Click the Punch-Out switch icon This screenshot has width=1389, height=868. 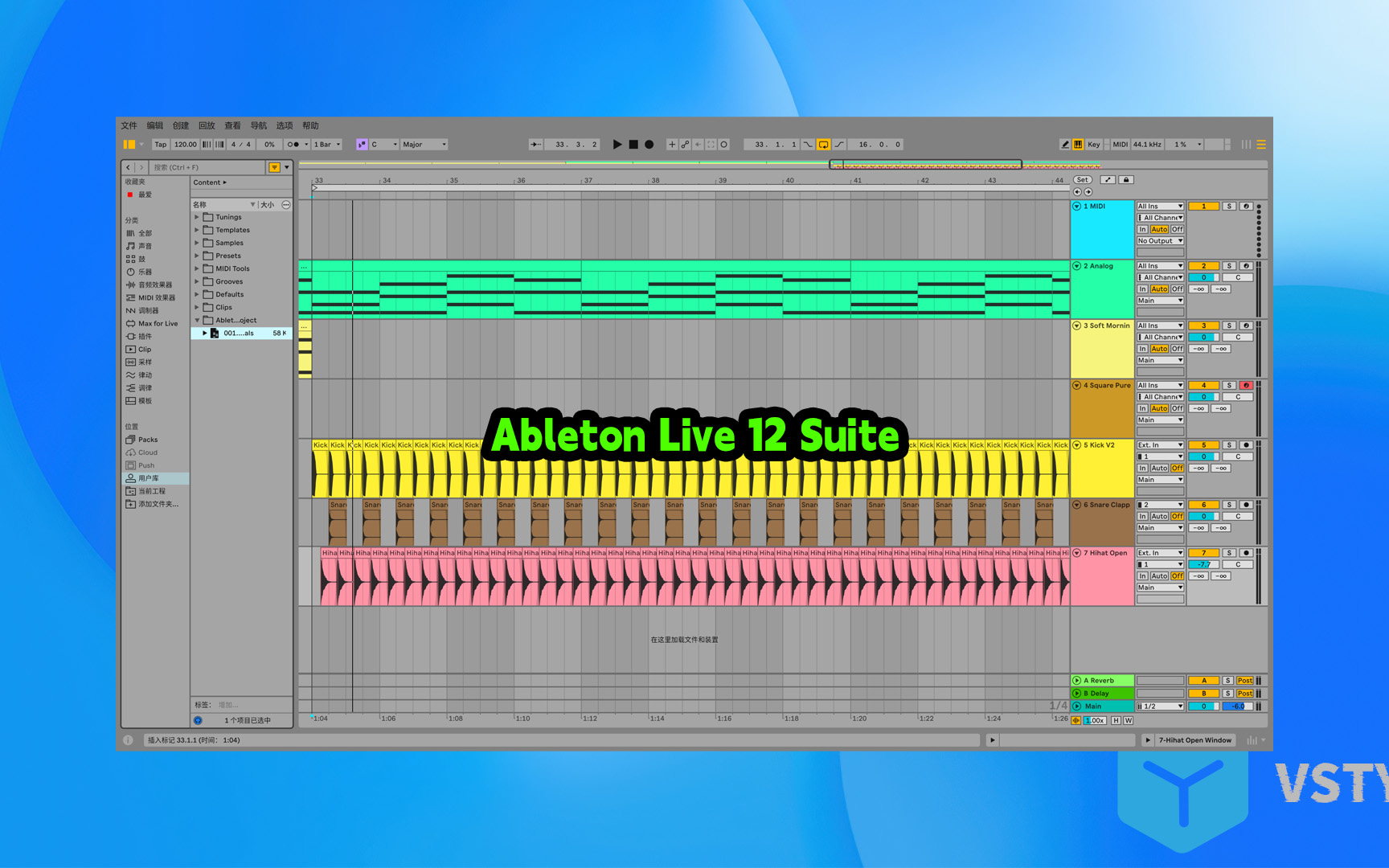(x=839, y=145)
